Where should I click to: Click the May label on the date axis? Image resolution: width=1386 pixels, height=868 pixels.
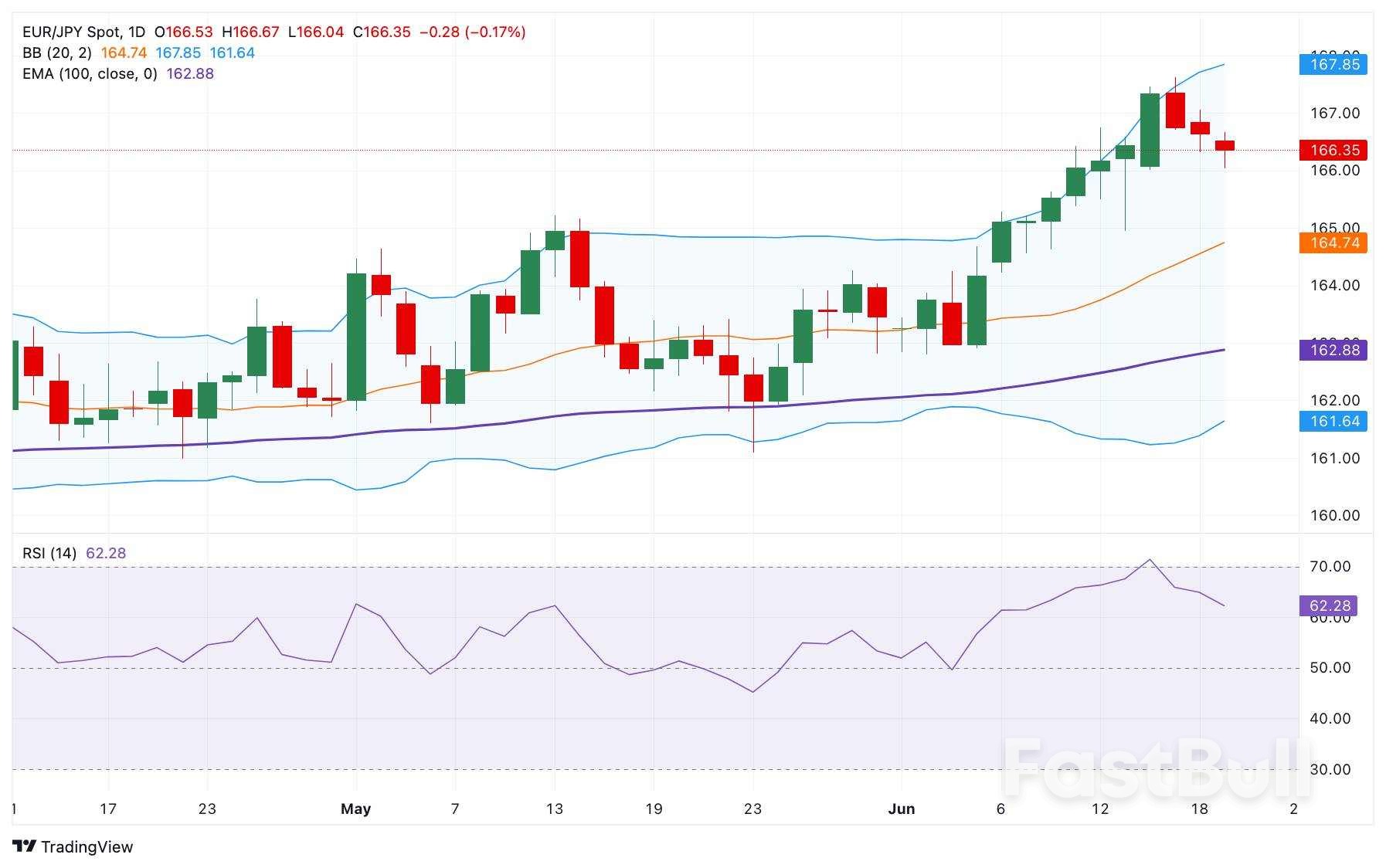[355, 809]
